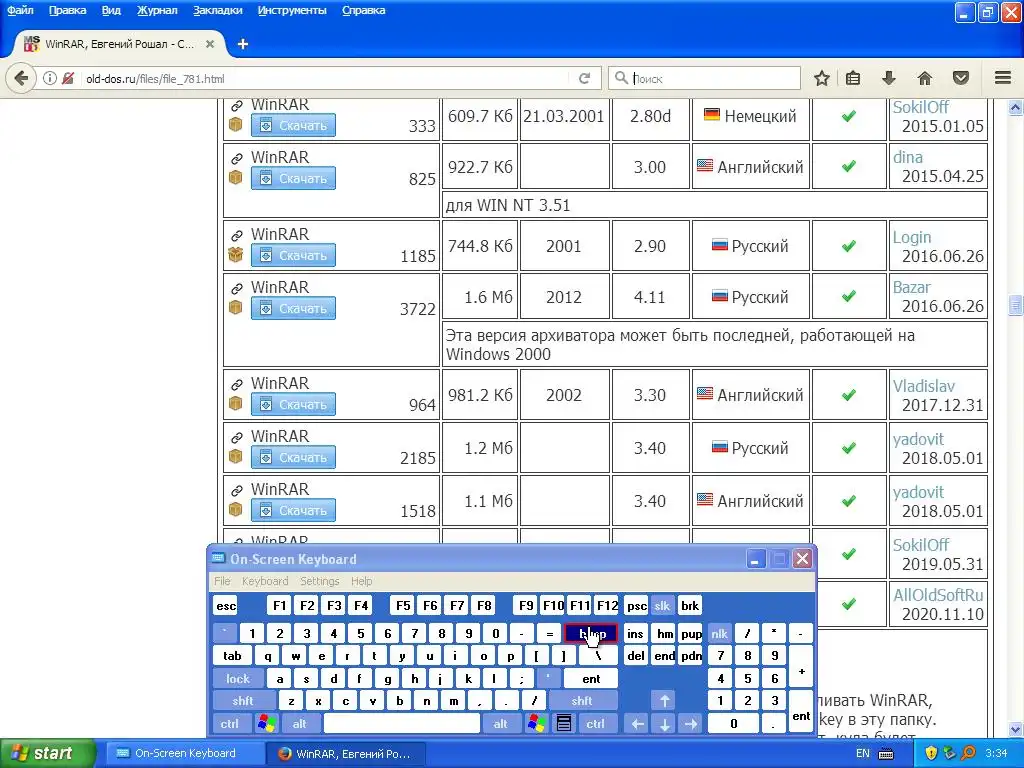Click the package icon in the 2.90 row

pyautogui.click(x=236, y=255)
